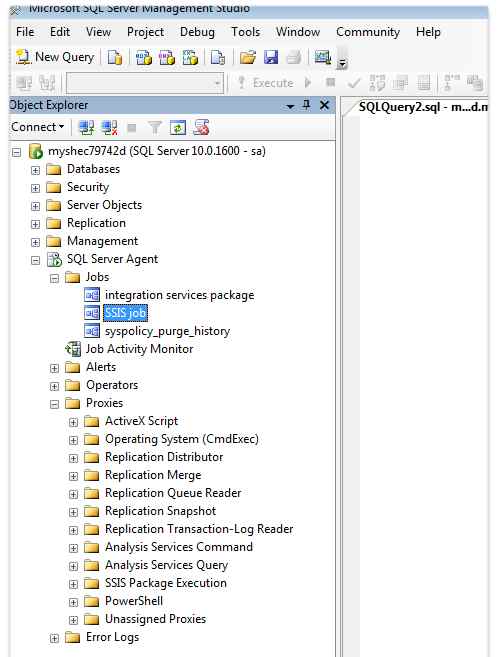Collapse the myshec79742d server node
Viewport: 498px width, 657px height.
(17, 152)
